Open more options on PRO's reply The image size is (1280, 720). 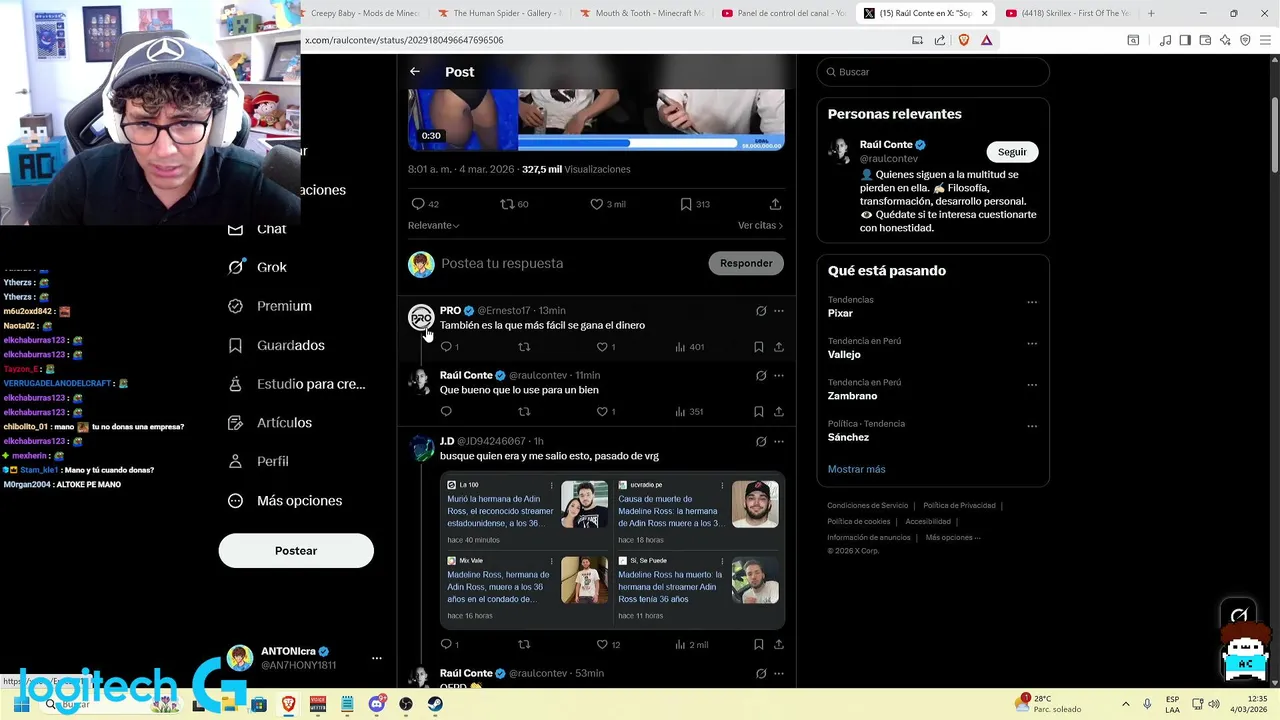(779, 311)
